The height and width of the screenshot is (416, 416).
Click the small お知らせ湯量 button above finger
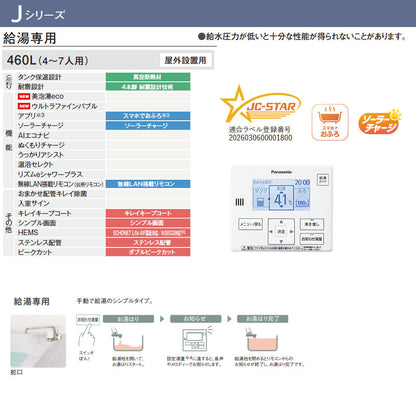point(88,319)
